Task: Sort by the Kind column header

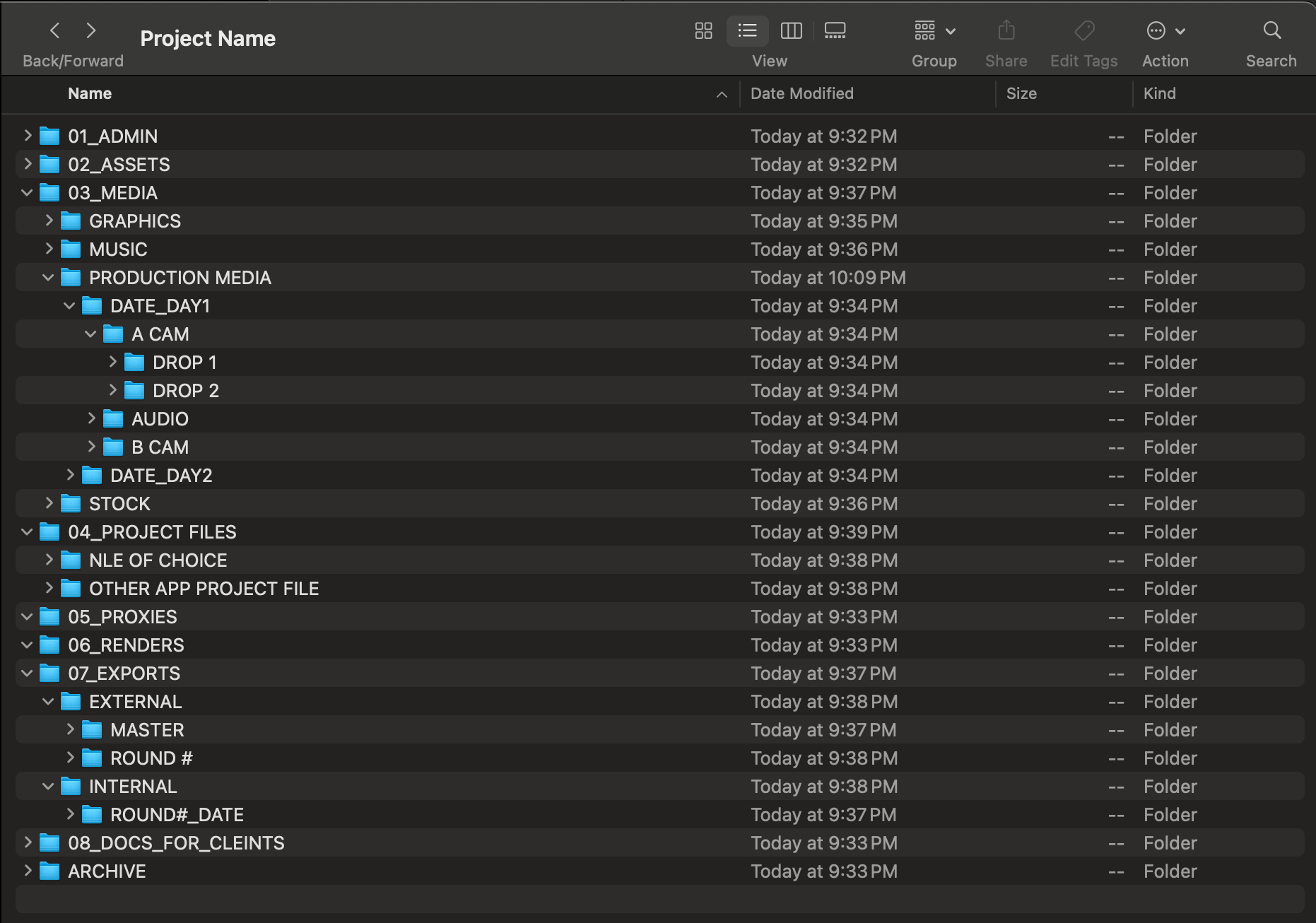Action: 1159,93
